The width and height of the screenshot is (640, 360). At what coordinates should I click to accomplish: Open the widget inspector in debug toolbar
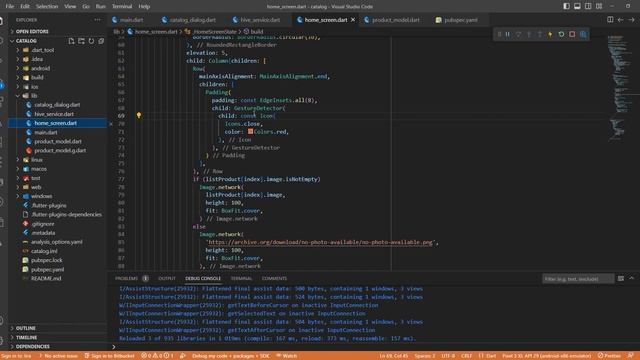(583, 34)
